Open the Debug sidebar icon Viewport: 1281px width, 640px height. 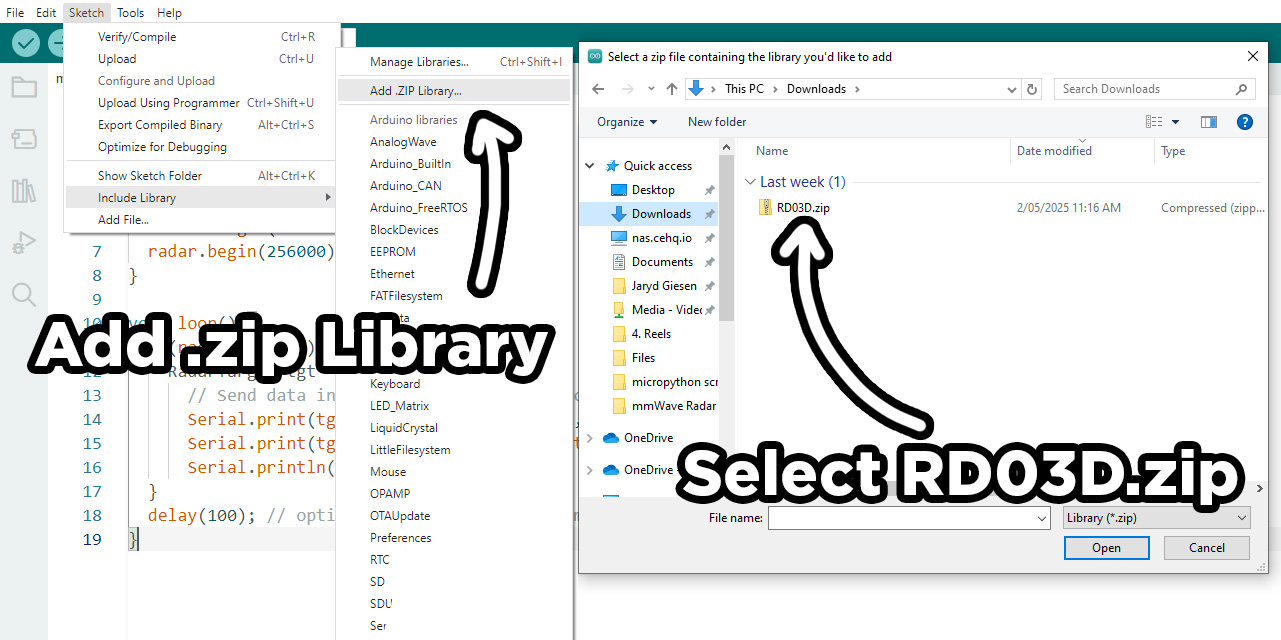point(24,243)
